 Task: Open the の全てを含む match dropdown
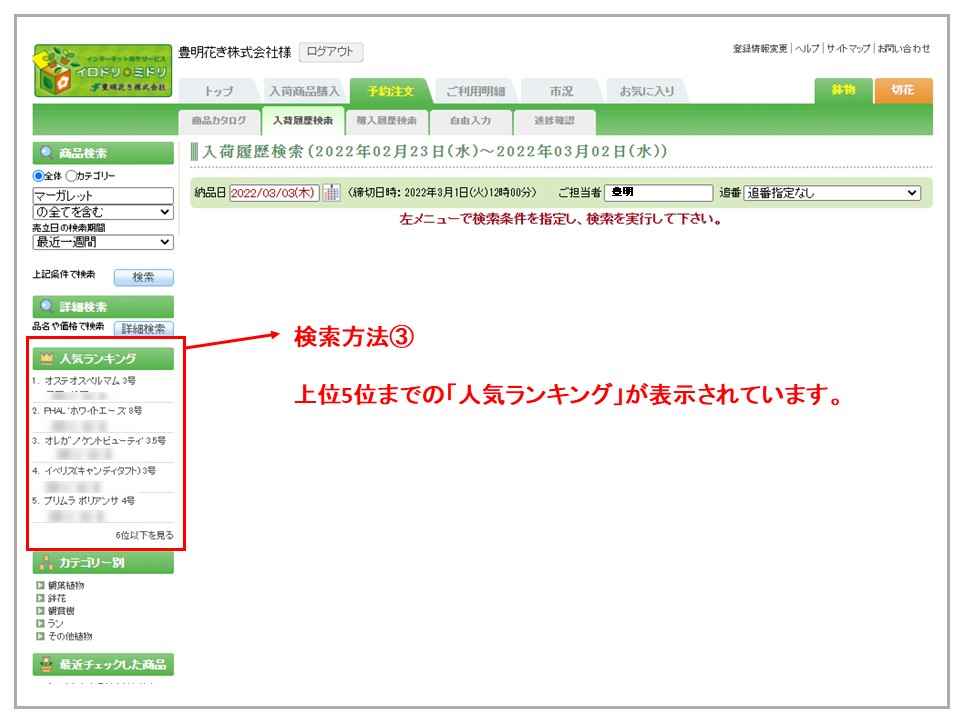coord(102,212)
